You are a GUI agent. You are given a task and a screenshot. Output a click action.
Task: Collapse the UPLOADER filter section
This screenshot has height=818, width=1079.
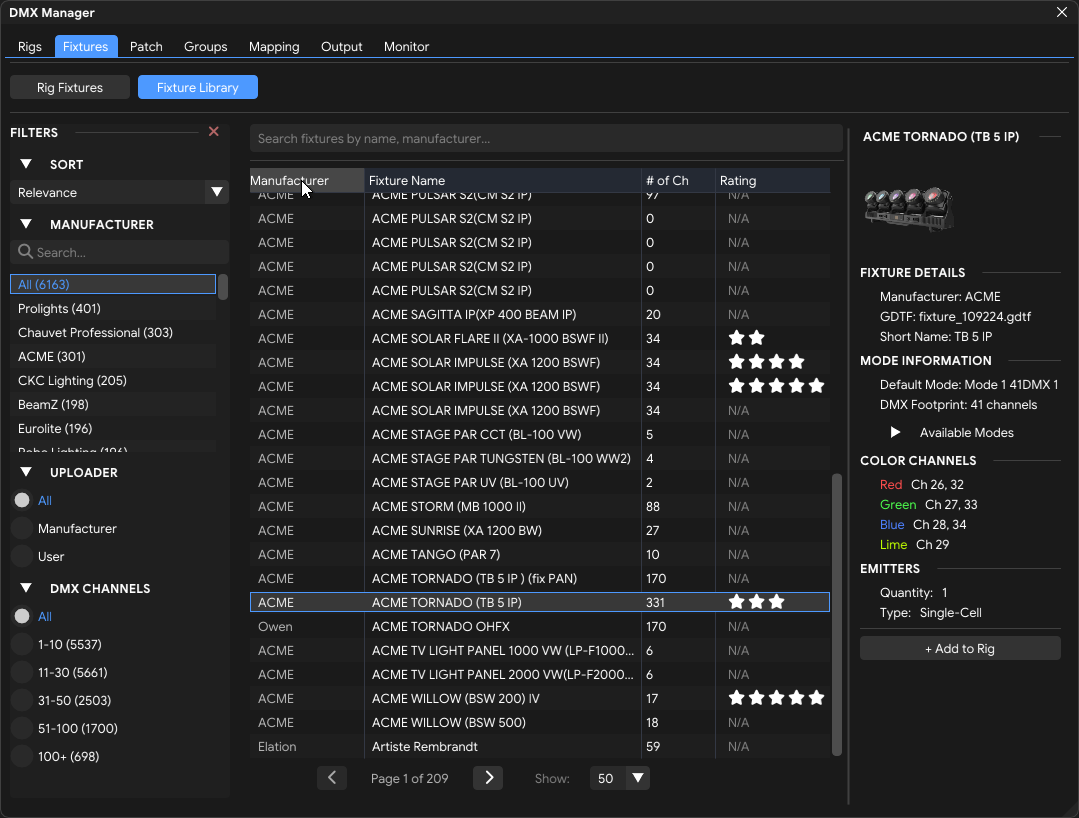26,472
